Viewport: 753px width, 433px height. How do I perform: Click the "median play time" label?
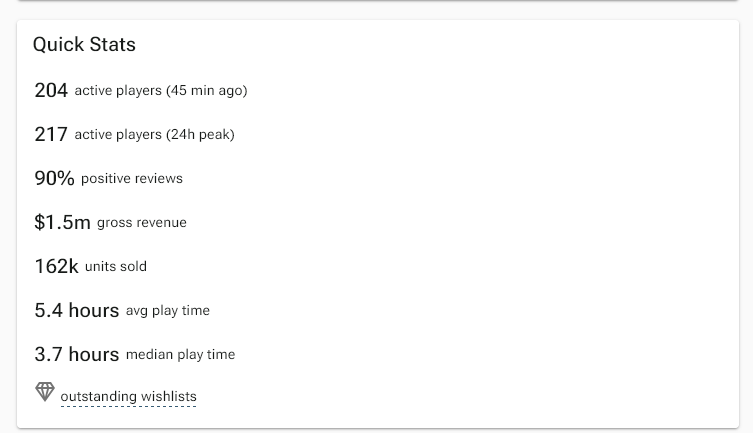click(180, 355)
